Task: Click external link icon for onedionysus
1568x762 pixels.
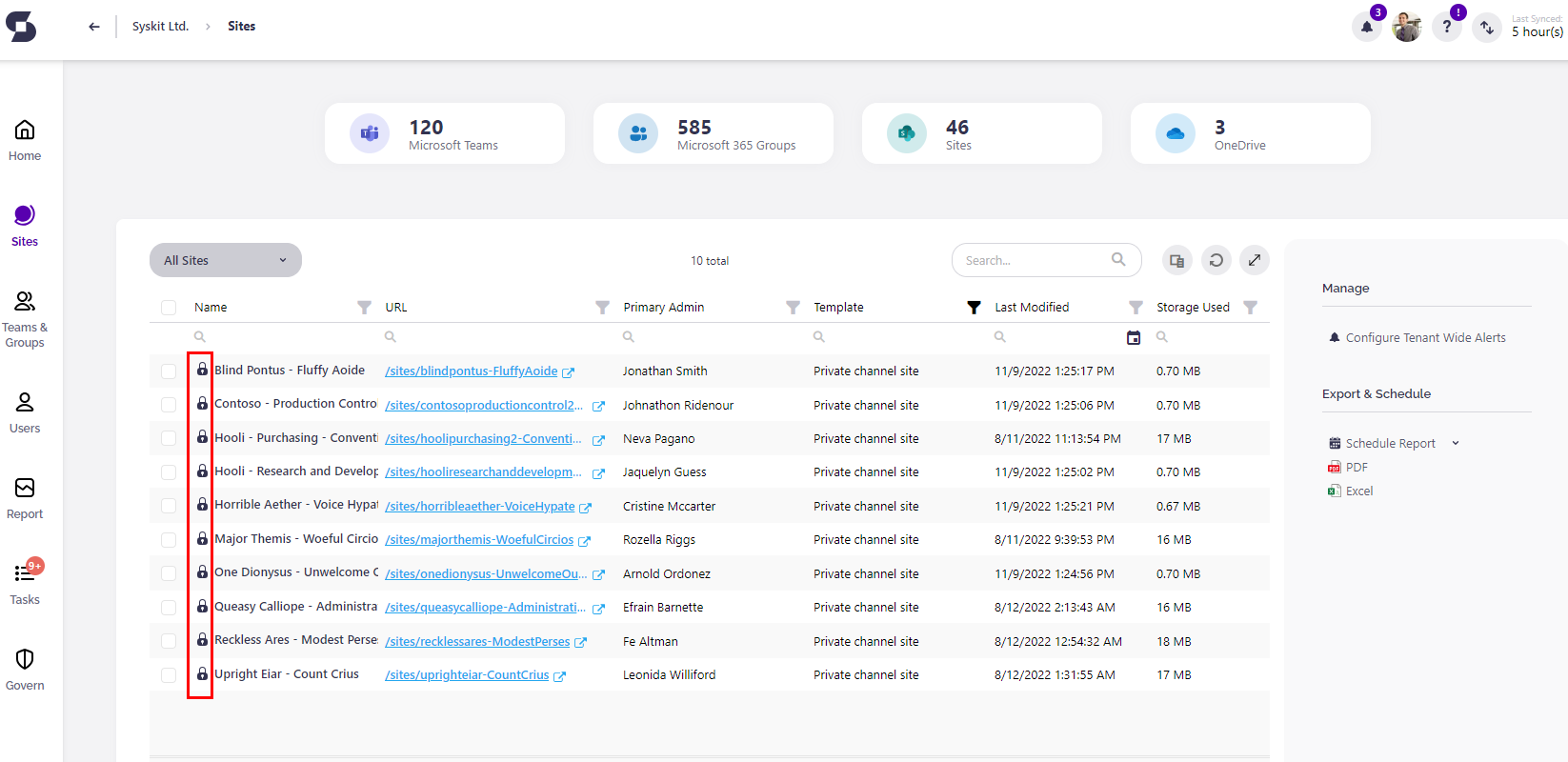Action: pos(598,575)
